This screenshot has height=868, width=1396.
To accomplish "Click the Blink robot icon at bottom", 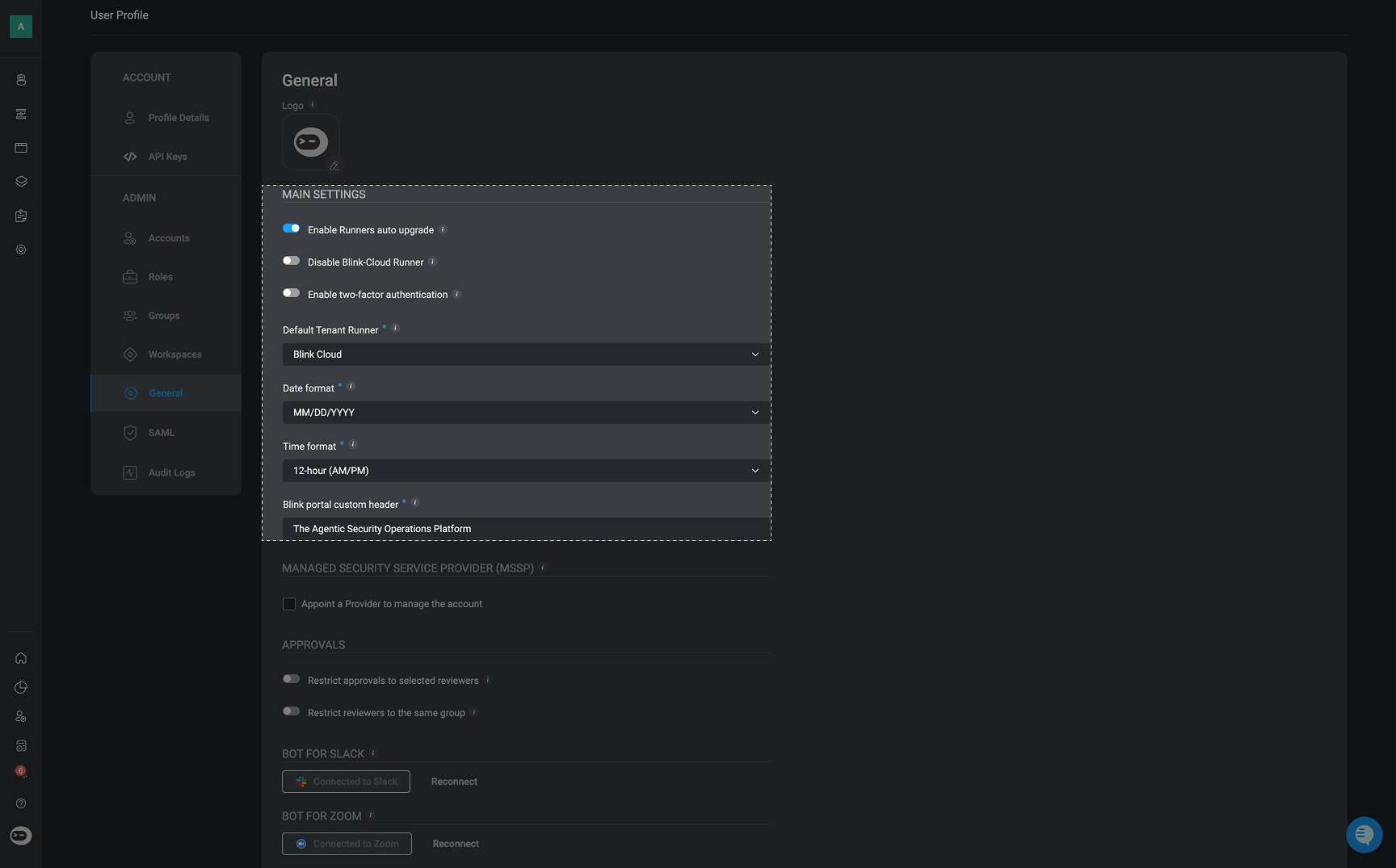I will coord(21,836).
